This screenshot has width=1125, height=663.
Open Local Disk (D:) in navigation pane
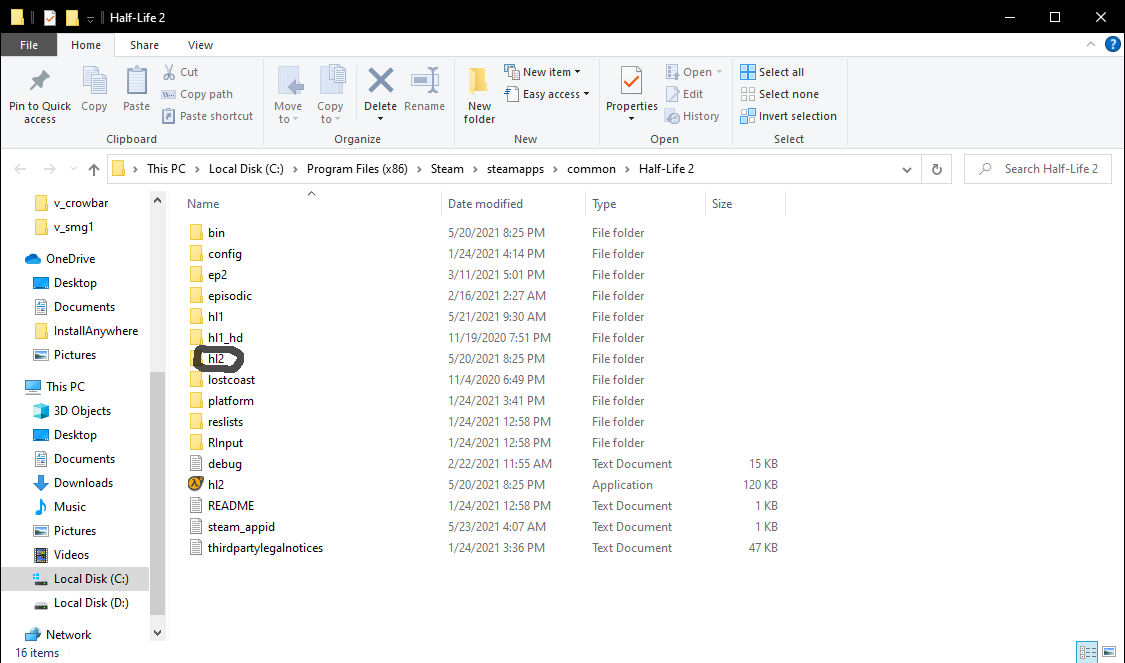pos(91,603)
